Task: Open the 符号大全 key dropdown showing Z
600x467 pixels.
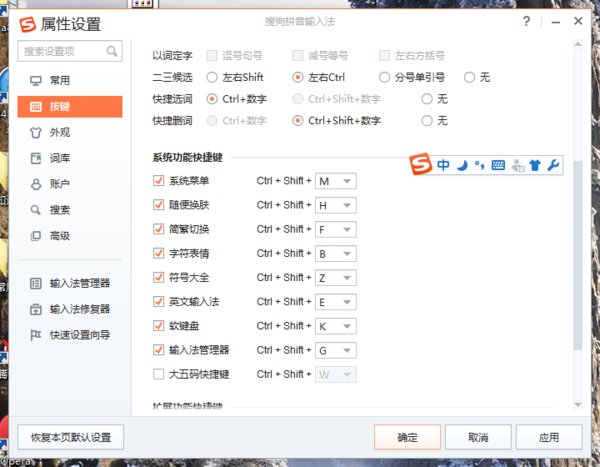Action: 336,278
